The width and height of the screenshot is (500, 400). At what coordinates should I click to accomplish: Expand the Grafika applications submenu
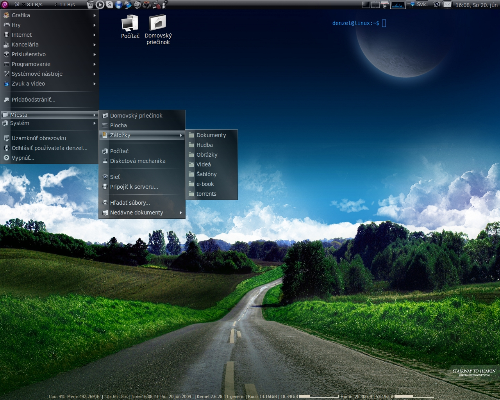(x=50, y=15)
